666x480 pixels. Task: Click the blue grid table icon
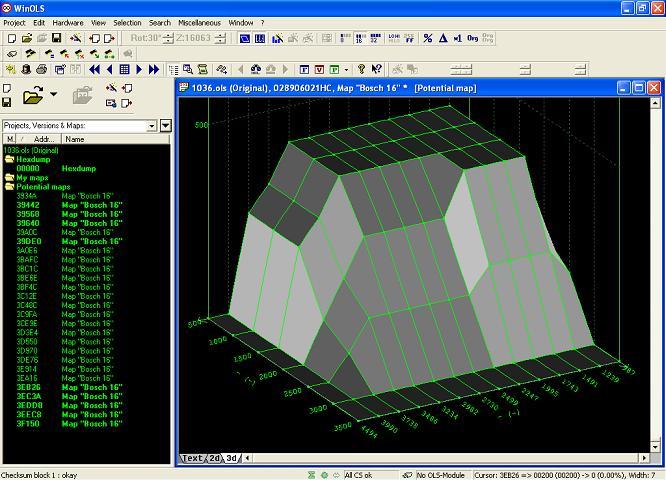(x=124, y=69)
